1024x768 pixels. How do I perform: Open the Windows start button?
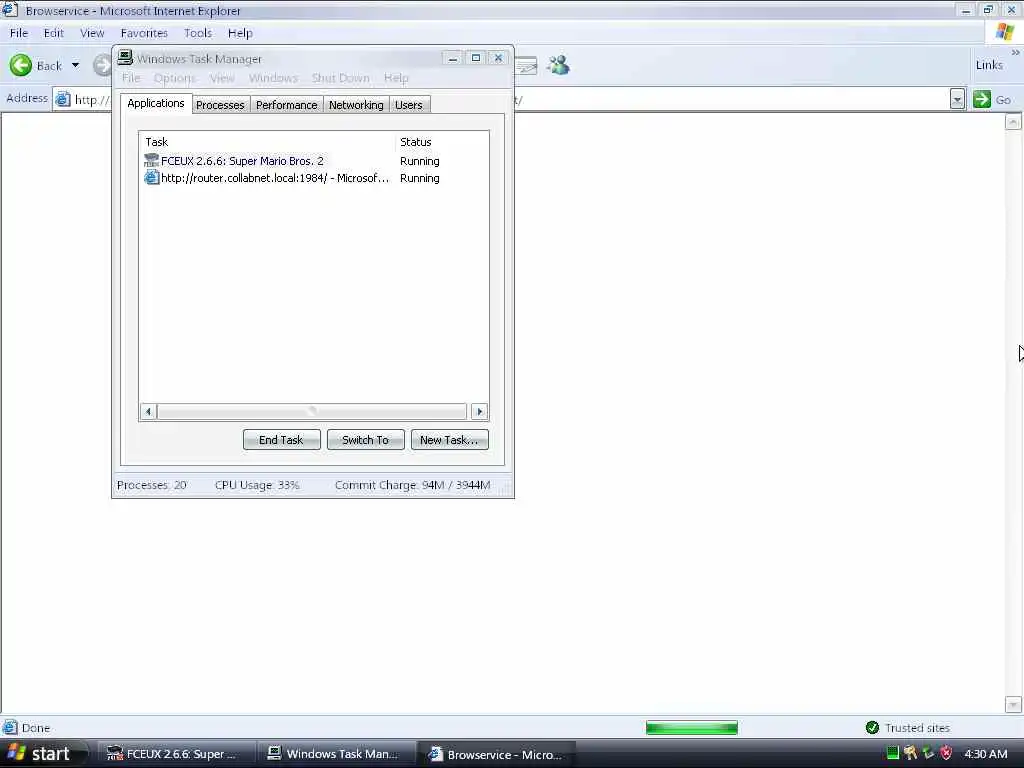(x=43, y=754)
